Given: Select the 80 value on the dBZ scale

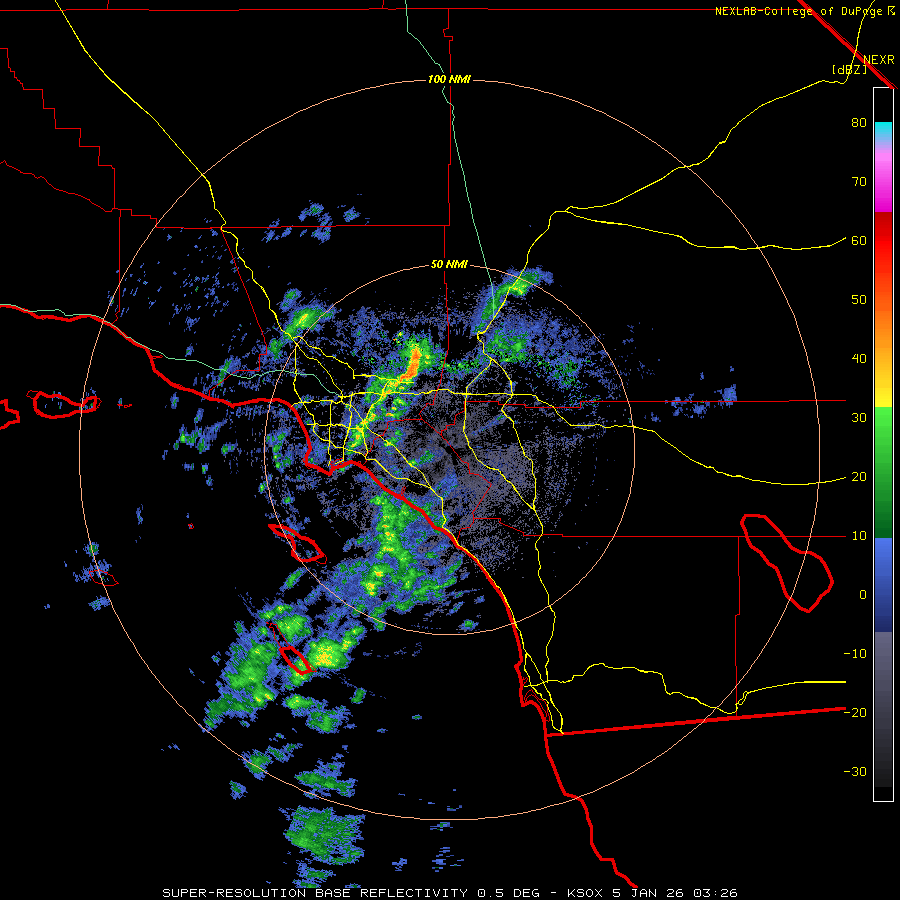Looking at the screenshot, I should (x=859, y=122).
